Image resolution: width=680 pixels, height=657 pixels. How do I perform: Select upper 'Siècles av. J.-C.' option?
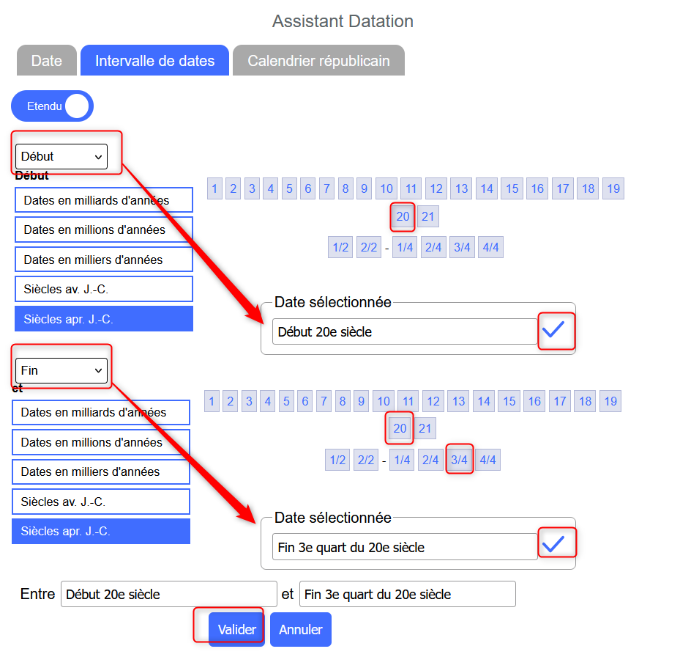(x=103, y=289)
